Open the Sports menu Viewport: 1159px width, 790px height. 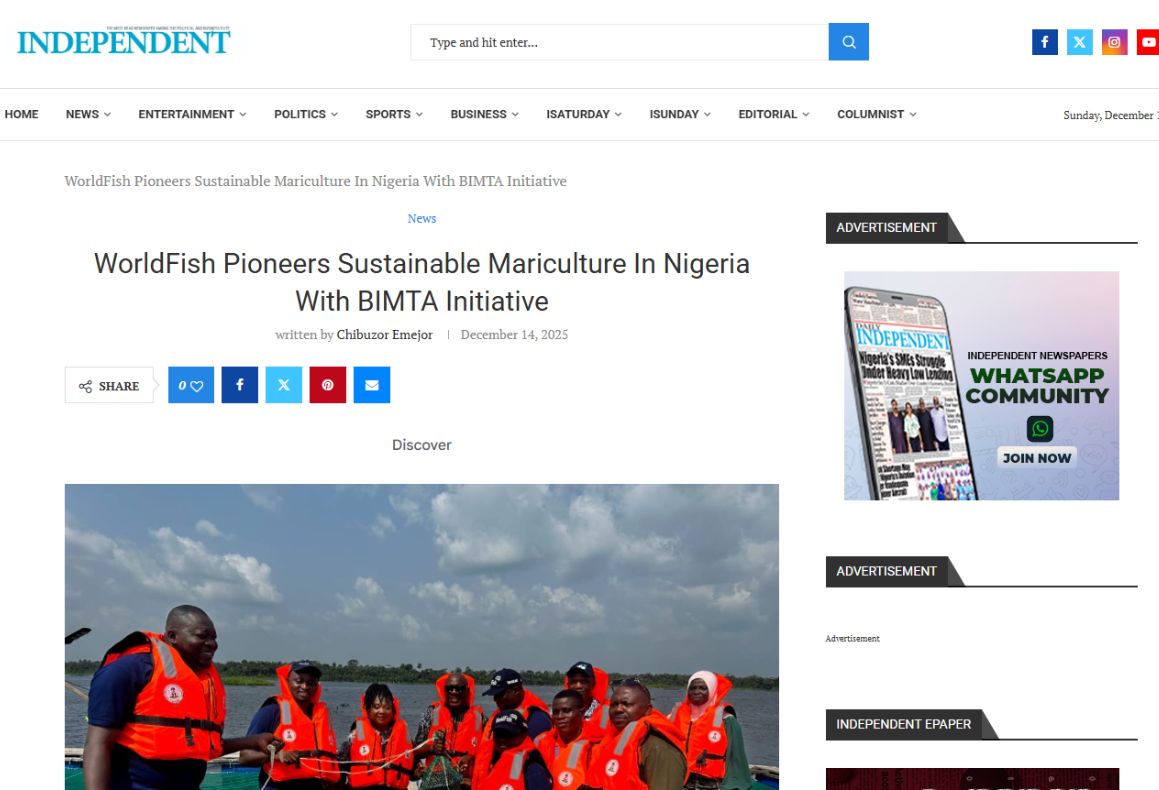point(394,114)
